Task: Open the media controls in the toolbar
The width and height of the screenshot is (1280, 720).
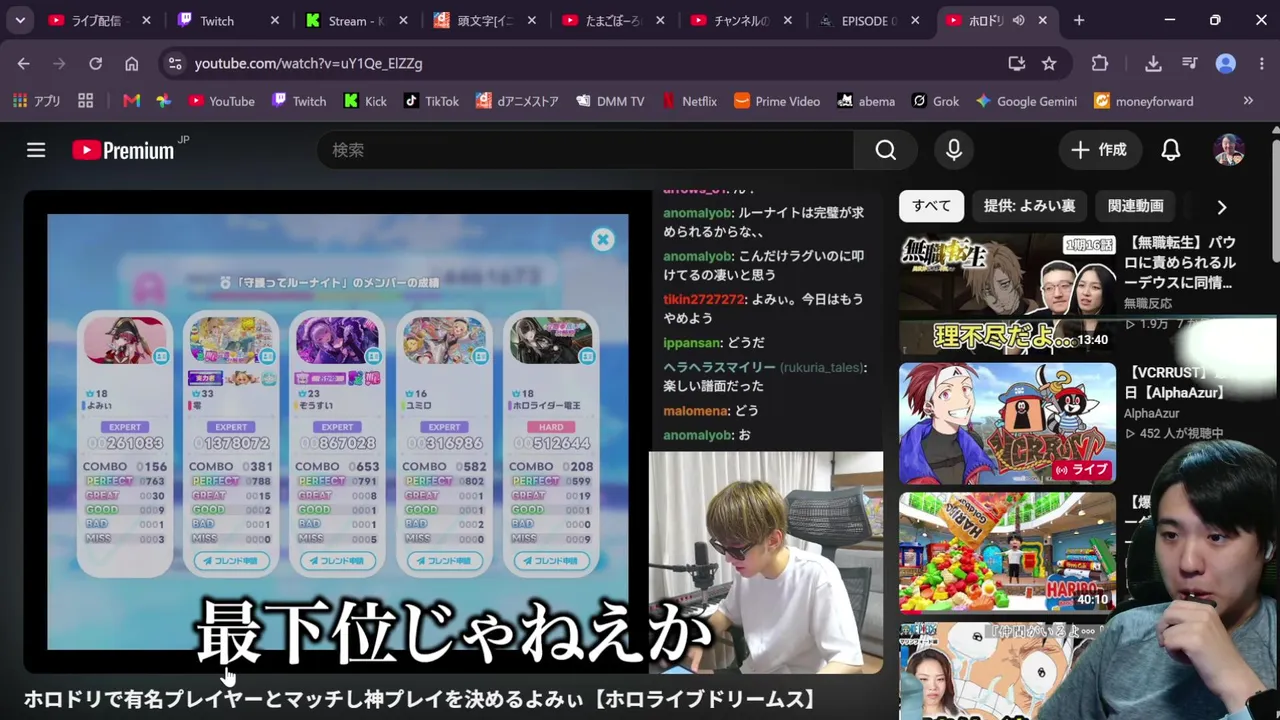Action: [x=1189, y=63]
